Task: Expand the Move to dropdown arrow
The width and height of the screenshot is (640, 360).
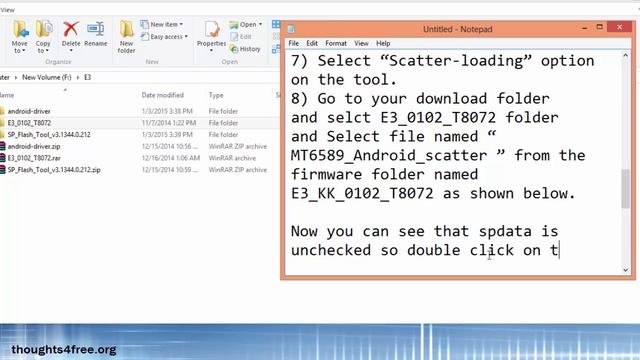Action: pyautogui.click(x=24, y=51)
